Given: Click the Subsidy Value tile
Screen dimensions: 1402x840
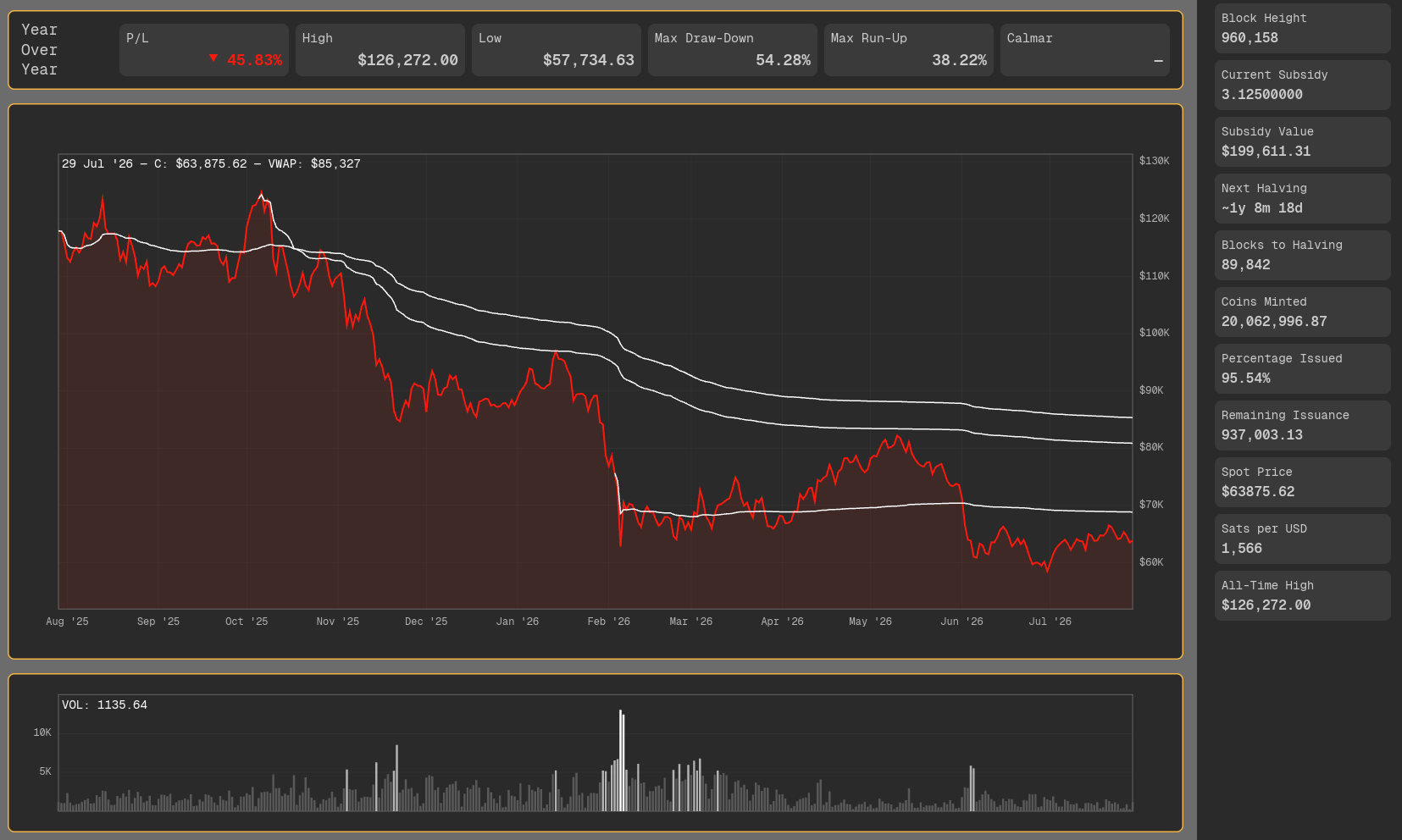Looking at the screenshot, I should point(1303,141).
